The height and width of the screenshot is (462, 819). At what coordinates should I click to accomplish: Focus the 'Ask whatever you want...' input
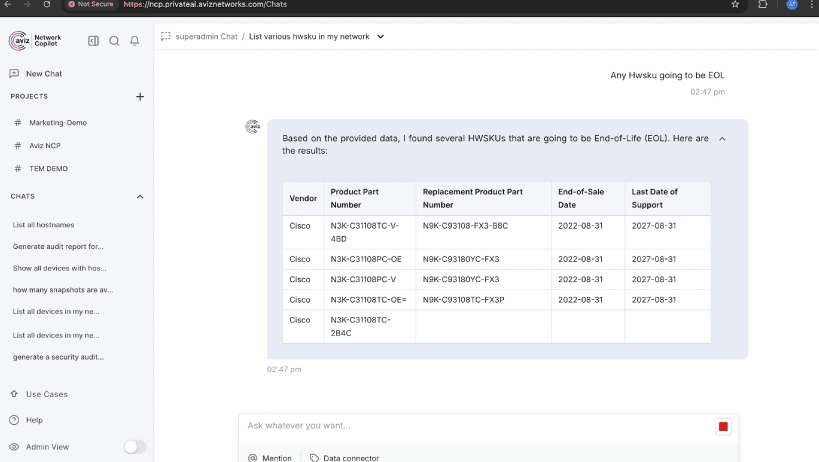[x=478, y=425]
